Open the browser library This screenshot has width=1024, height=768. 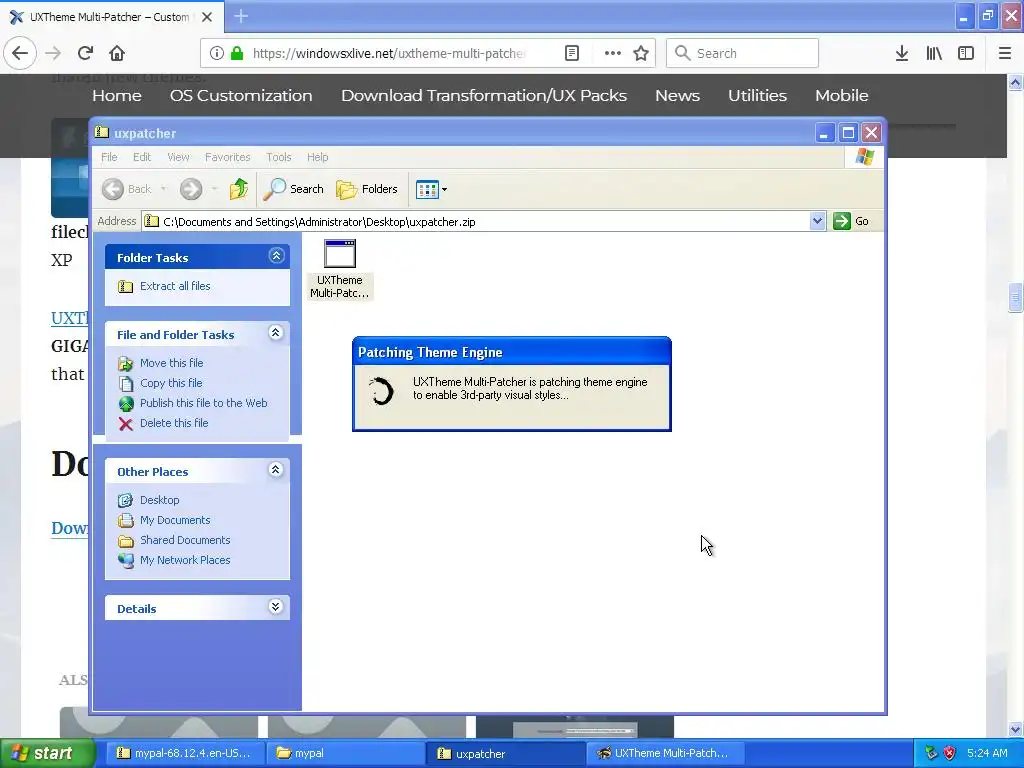point(934,53)
